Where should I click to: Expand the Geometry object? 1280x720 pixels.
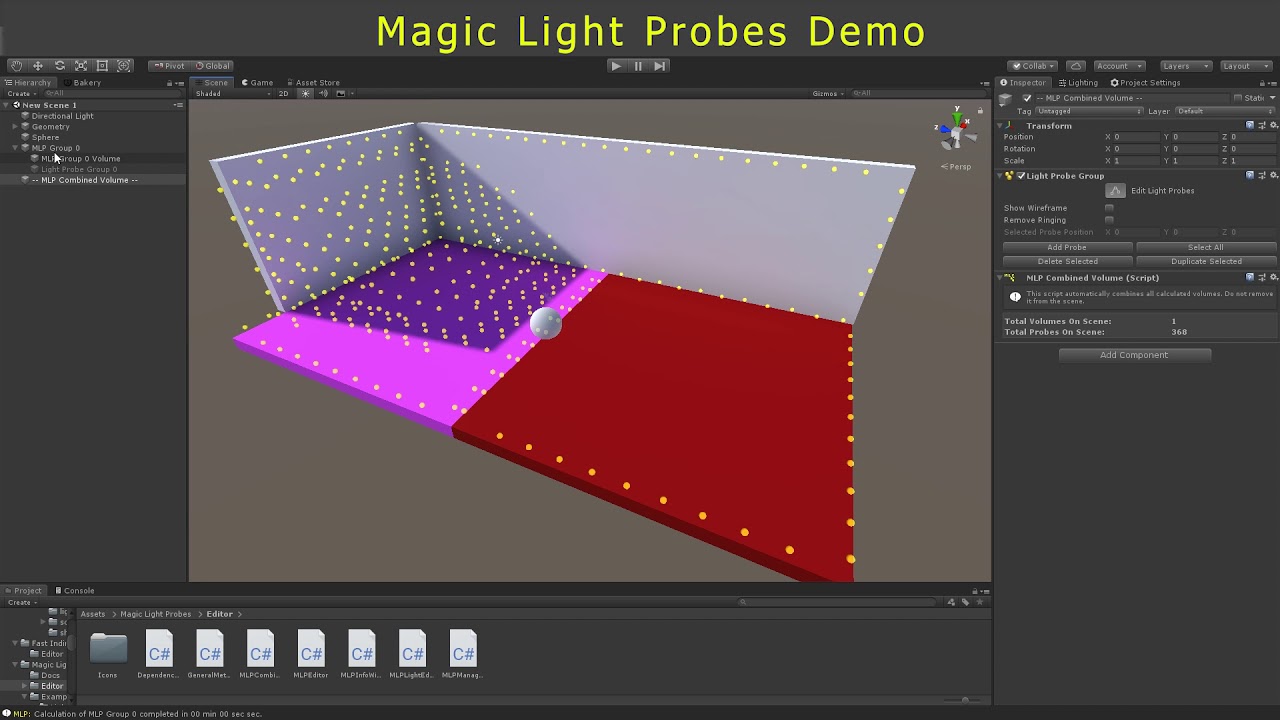tap(15, 127)
